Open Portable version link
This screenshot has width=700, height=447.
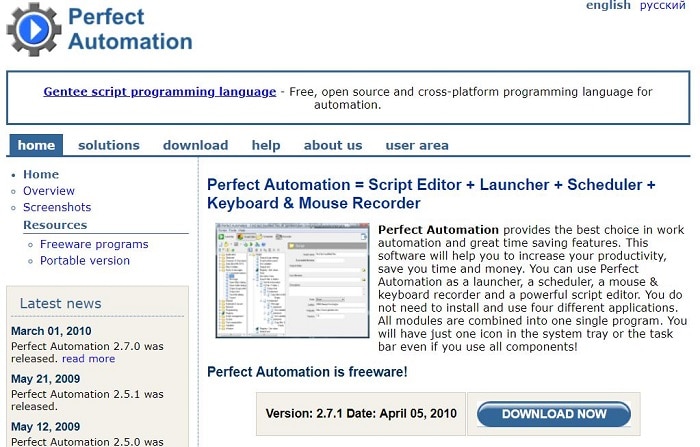(85, 260)
